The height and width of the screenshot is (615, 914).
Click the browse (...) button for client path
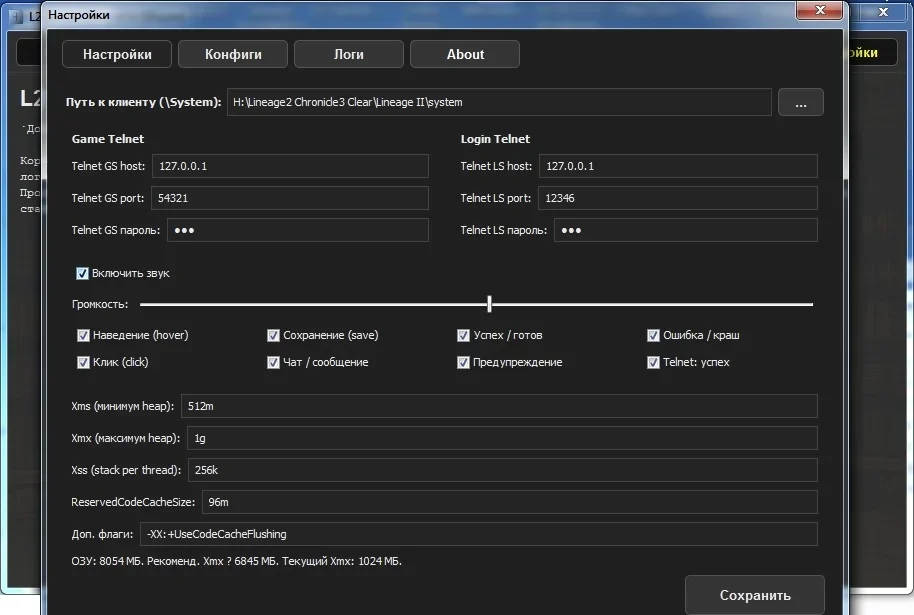point(800,102)
